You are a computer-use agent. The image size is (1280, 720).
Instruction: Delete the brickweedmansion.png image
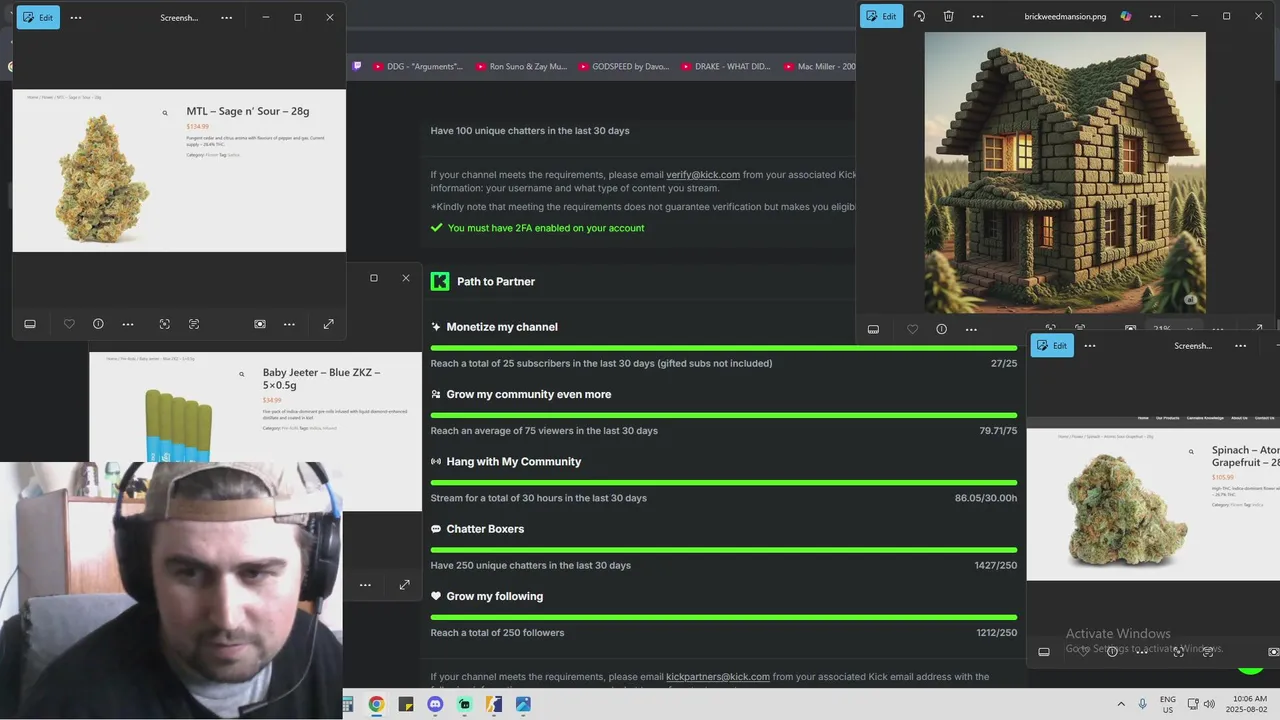948,16
